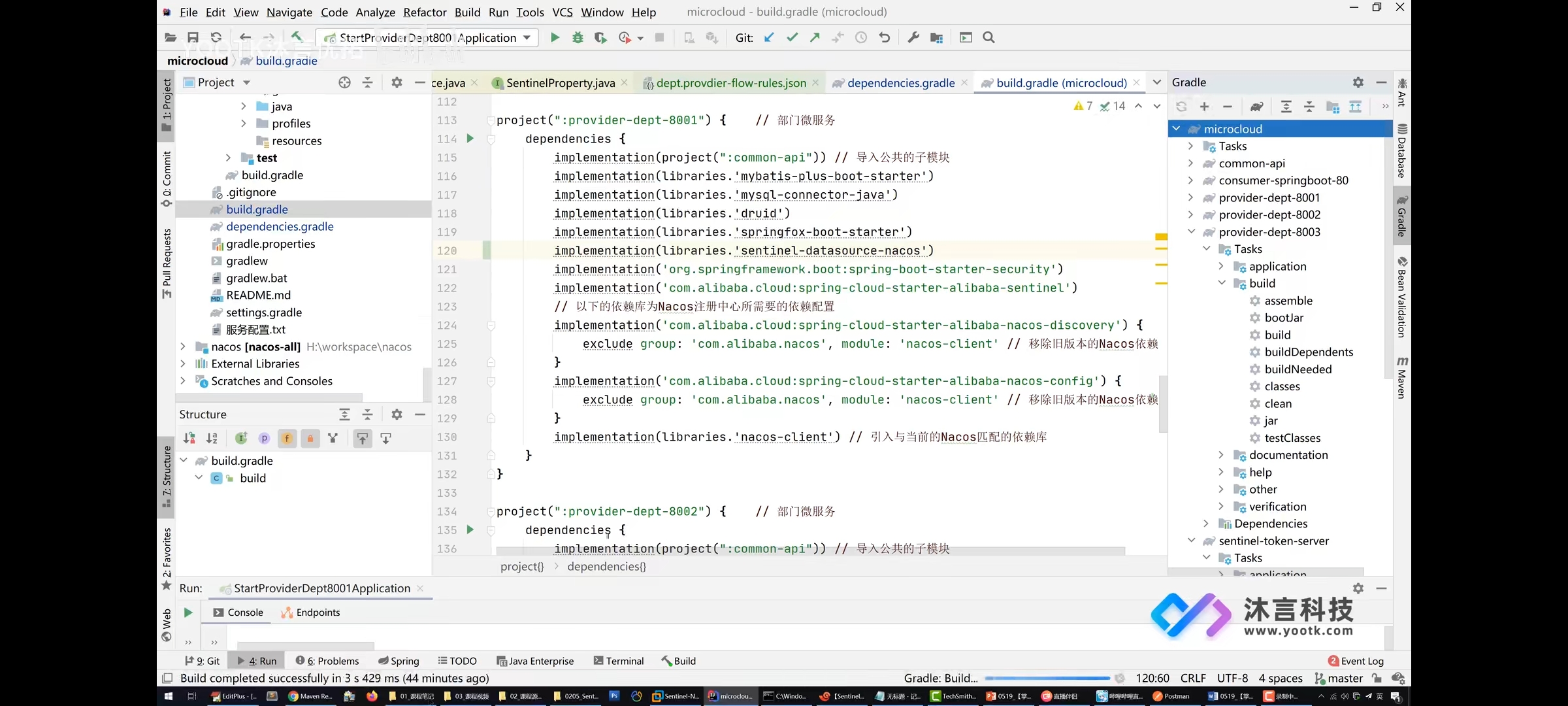Click the Synchronize refresh icon in toolbar
Image resolution: width=1568 pixels, height=706 pixels.
tap(216, 38)
